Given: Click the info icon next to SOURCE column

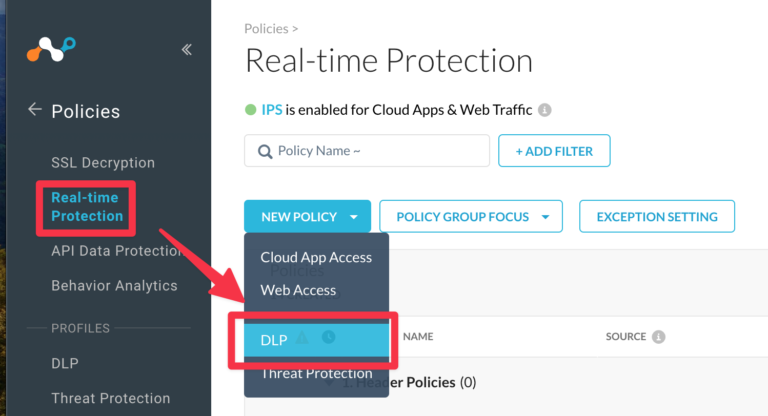Looking at the screenshot, I should pyautogui.click(x=658, y=337).
